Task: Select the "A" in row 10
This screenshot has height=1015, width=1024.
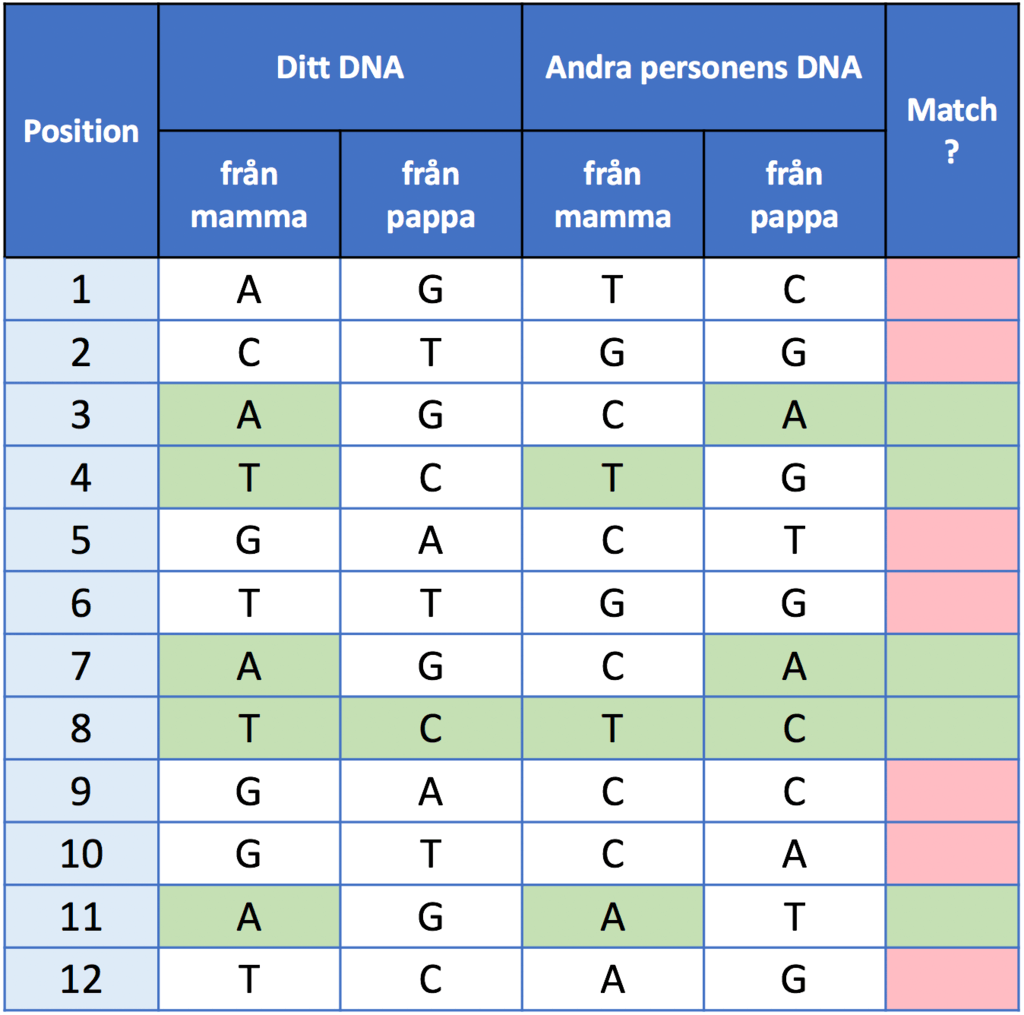Action: coord(794,854)
